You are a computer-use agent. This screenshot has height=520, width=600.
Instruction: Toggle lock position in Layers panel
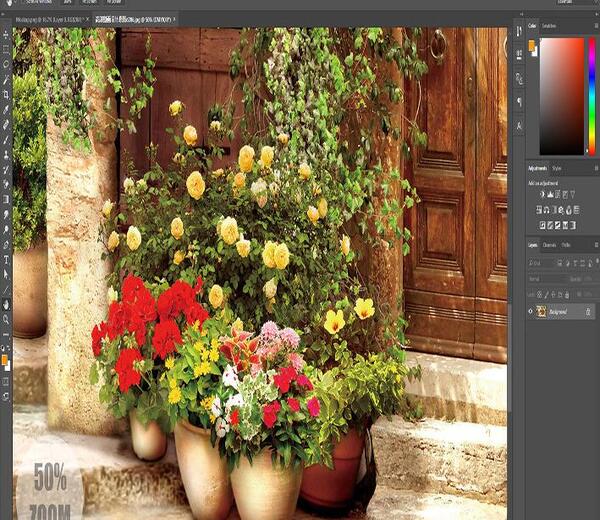pyautogui.click(x=553, y=295)
